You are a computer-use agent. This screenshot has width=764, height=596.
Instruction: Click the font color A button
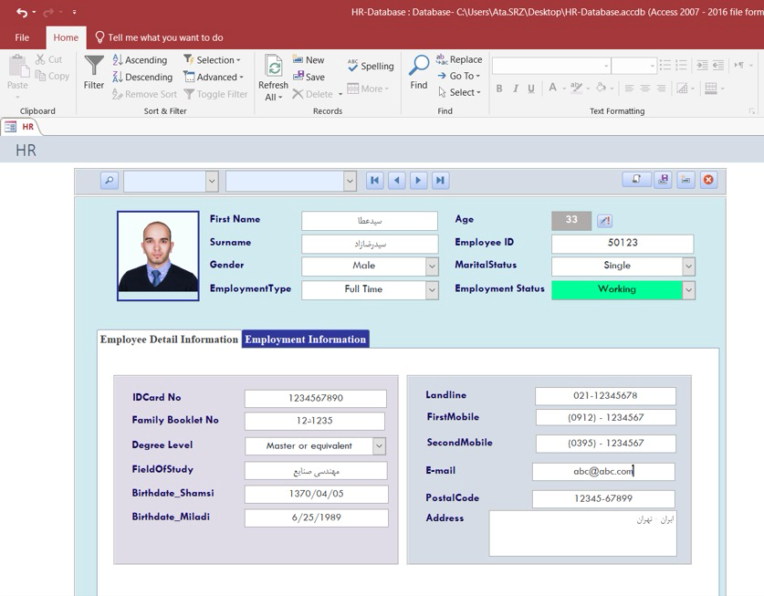coord(553,88)
